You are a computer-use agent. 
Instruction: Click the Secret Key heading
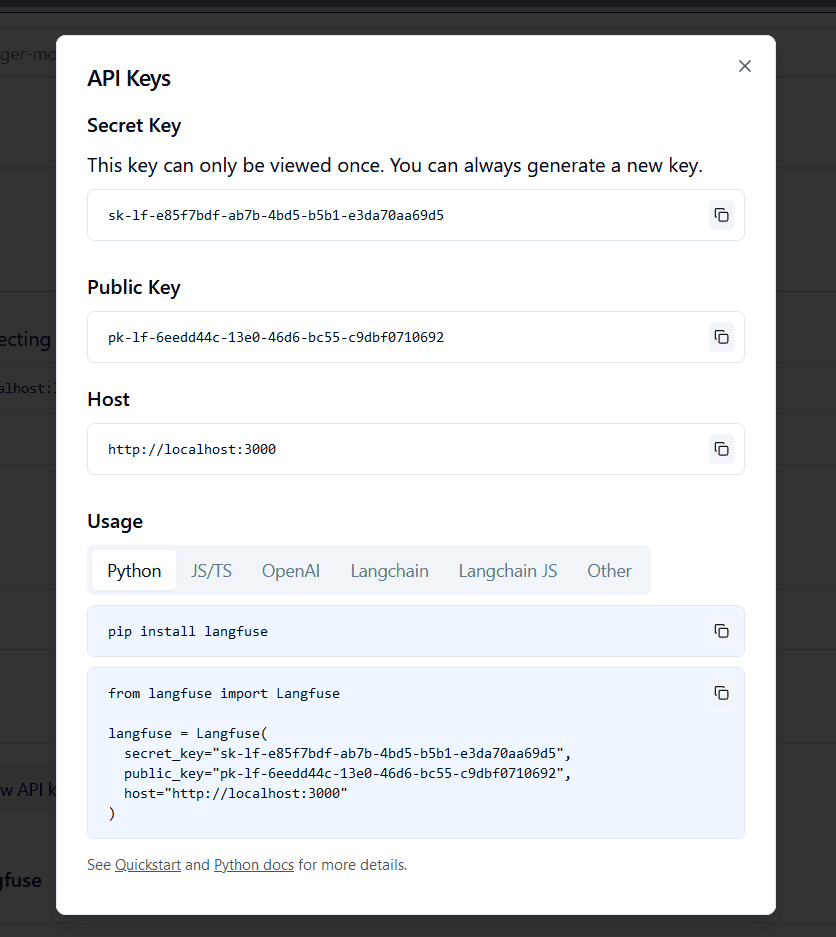click(x=134, y=125)
